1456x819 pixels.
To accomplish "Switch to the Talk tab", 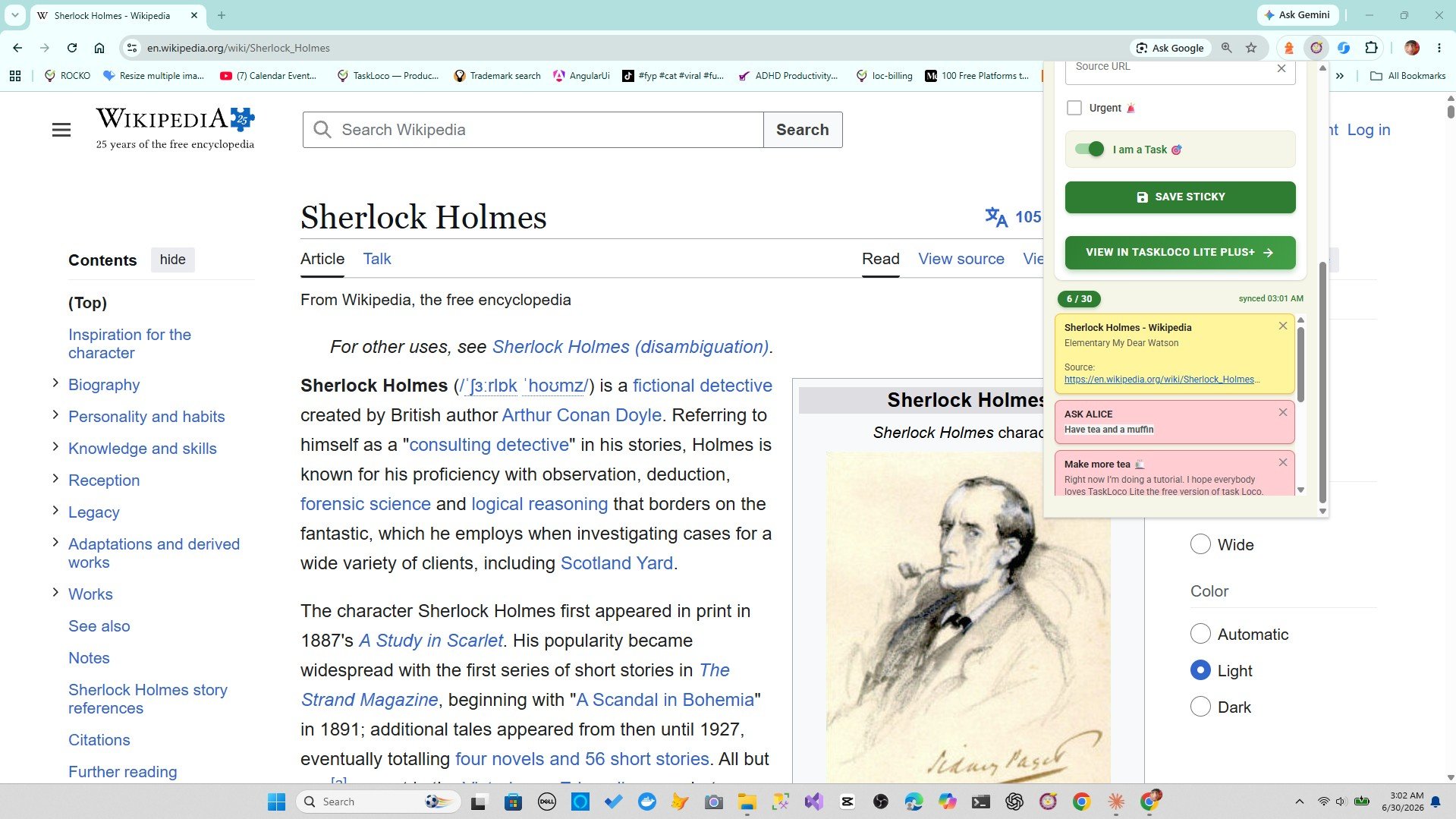I will 377,259.
